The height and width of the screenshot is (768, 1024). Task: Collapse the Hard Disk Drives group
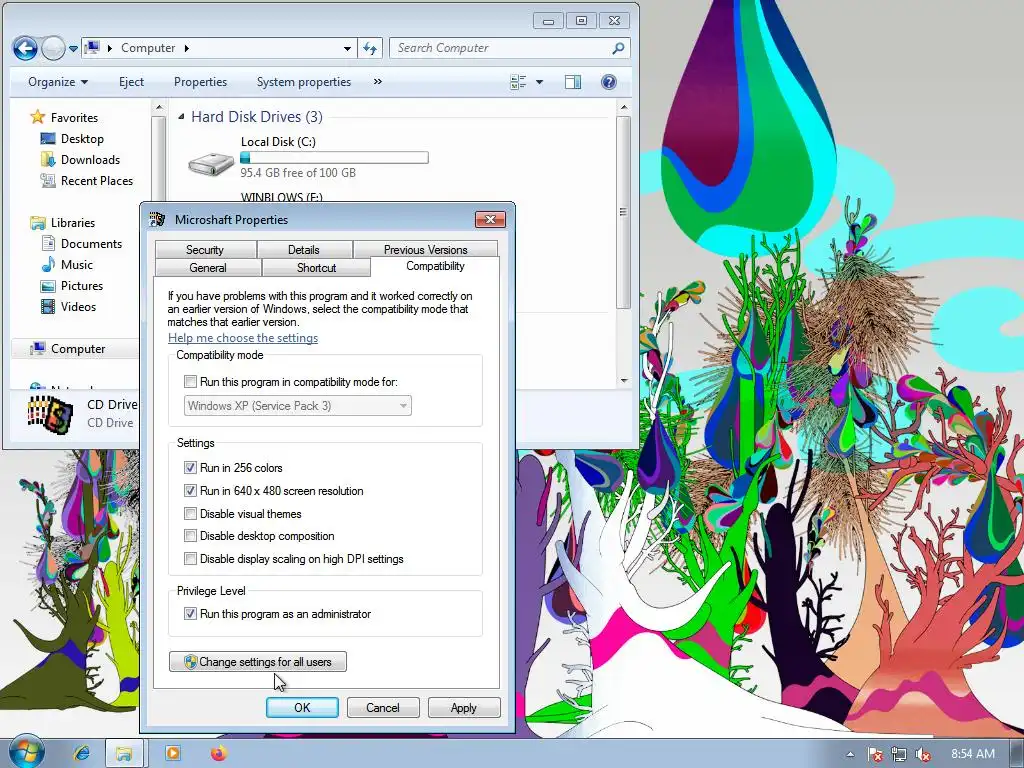182,117
